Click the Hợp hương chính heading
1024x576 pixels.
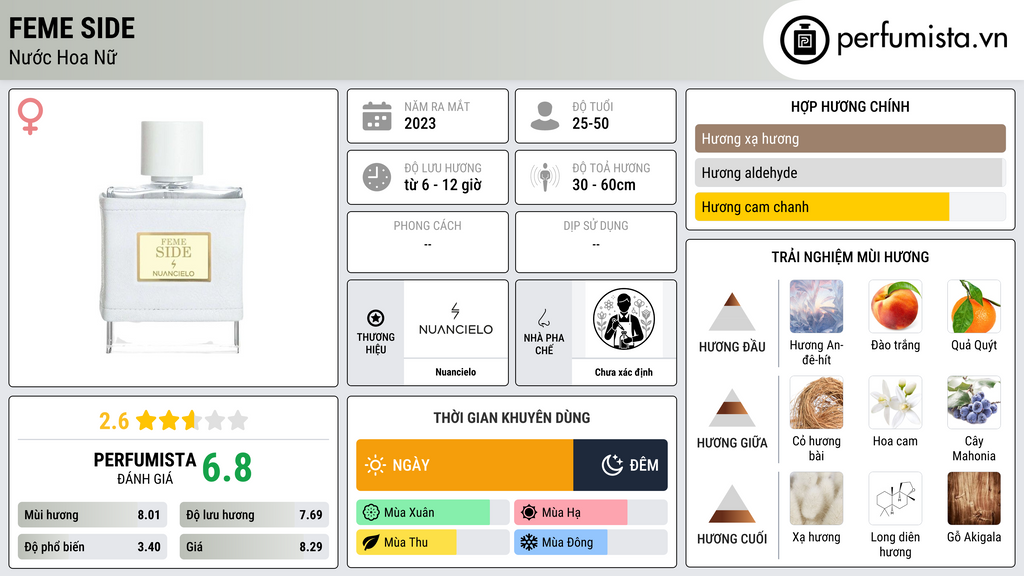pyautogui.click(x=850, y=106)
